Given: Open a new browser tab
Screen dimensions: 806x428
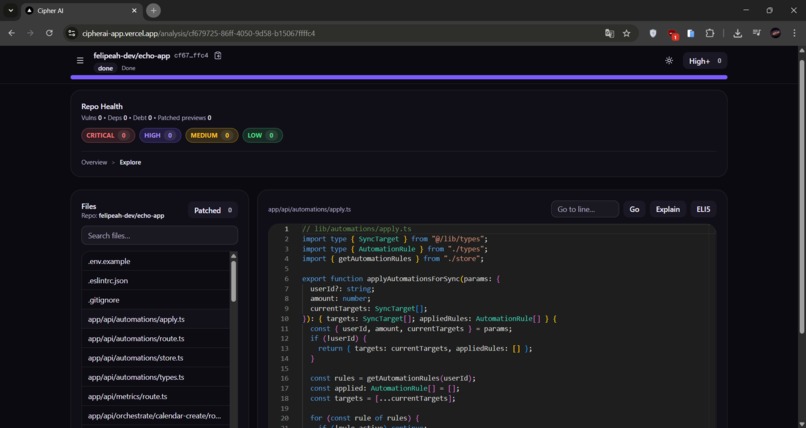Looking at the screenshot, I should coord(153,10).
